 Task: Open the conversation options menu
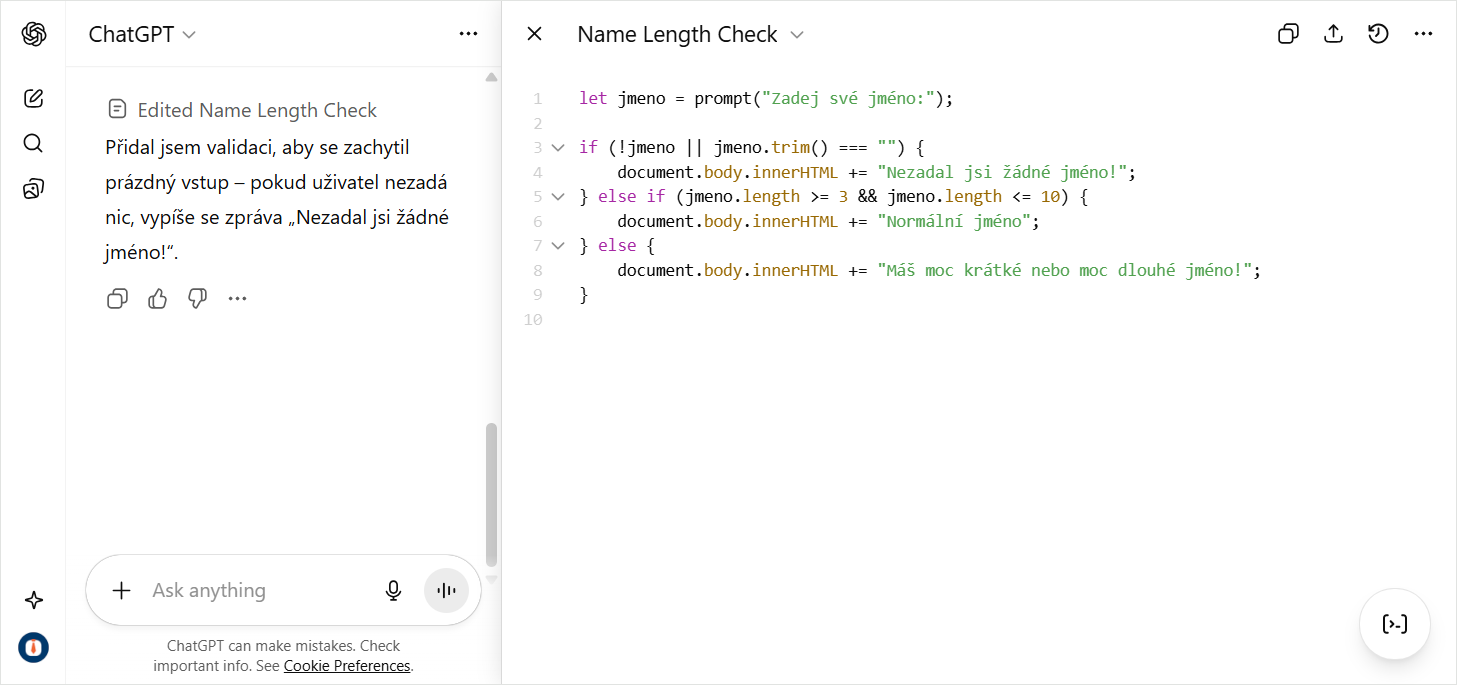[468, 33]
